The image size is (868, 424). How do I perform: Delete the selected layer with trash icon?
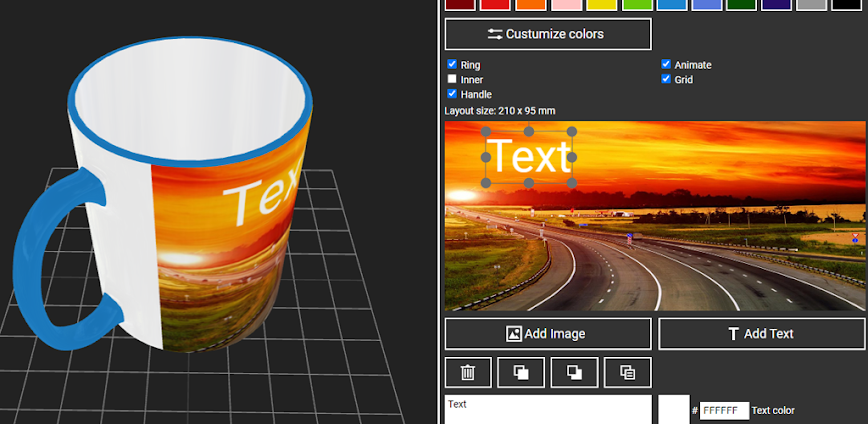tap(468, 373)
